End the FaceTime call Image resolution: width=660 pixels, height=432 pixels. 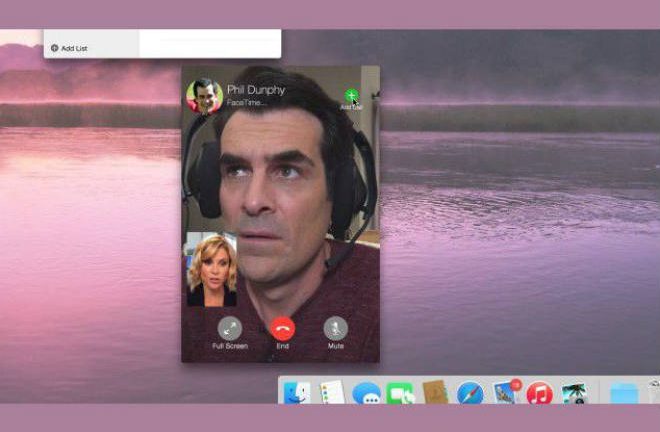[x=282, y=329]
